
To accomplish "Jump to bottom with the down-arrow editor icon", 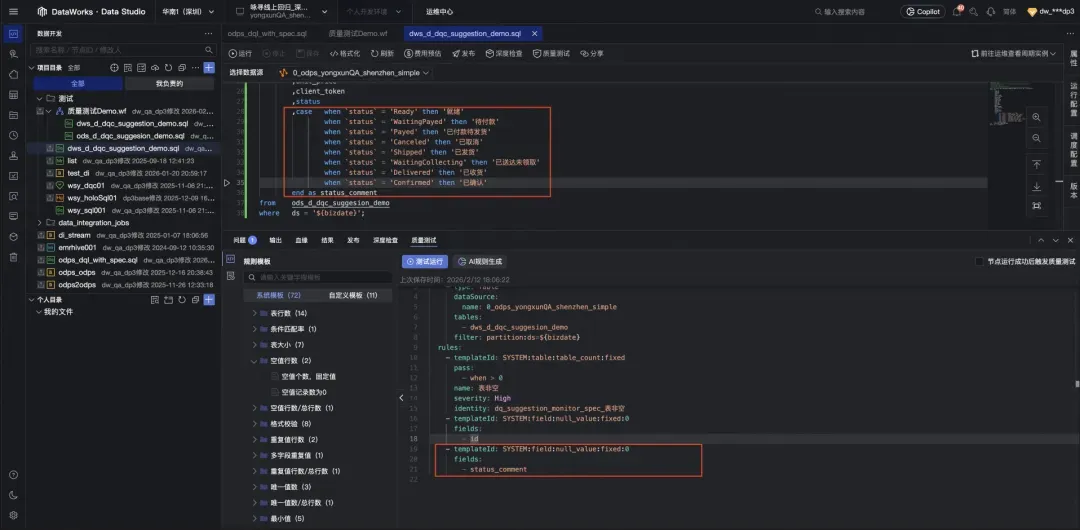I will pos(1037,186).
